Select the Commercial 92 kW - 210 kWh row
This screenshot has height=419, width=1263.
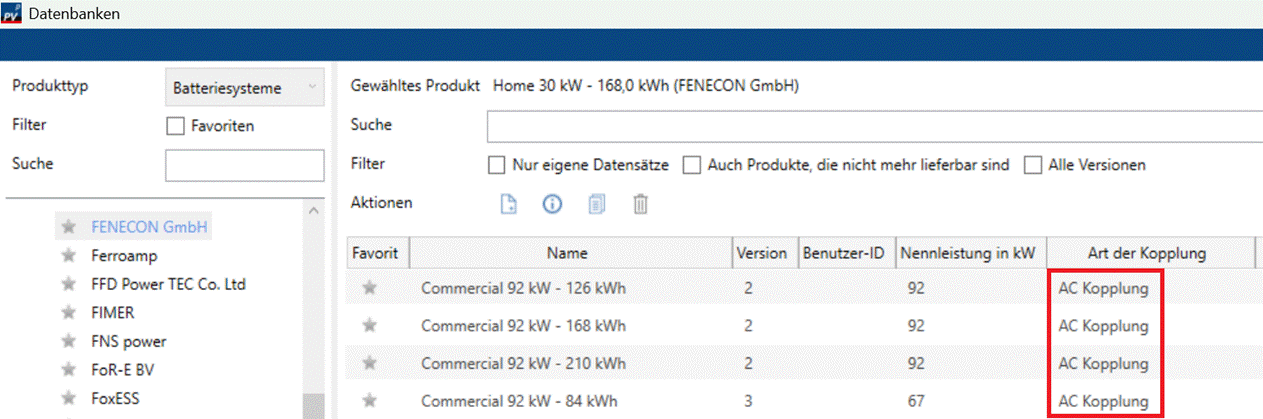[x=523, y=364]
